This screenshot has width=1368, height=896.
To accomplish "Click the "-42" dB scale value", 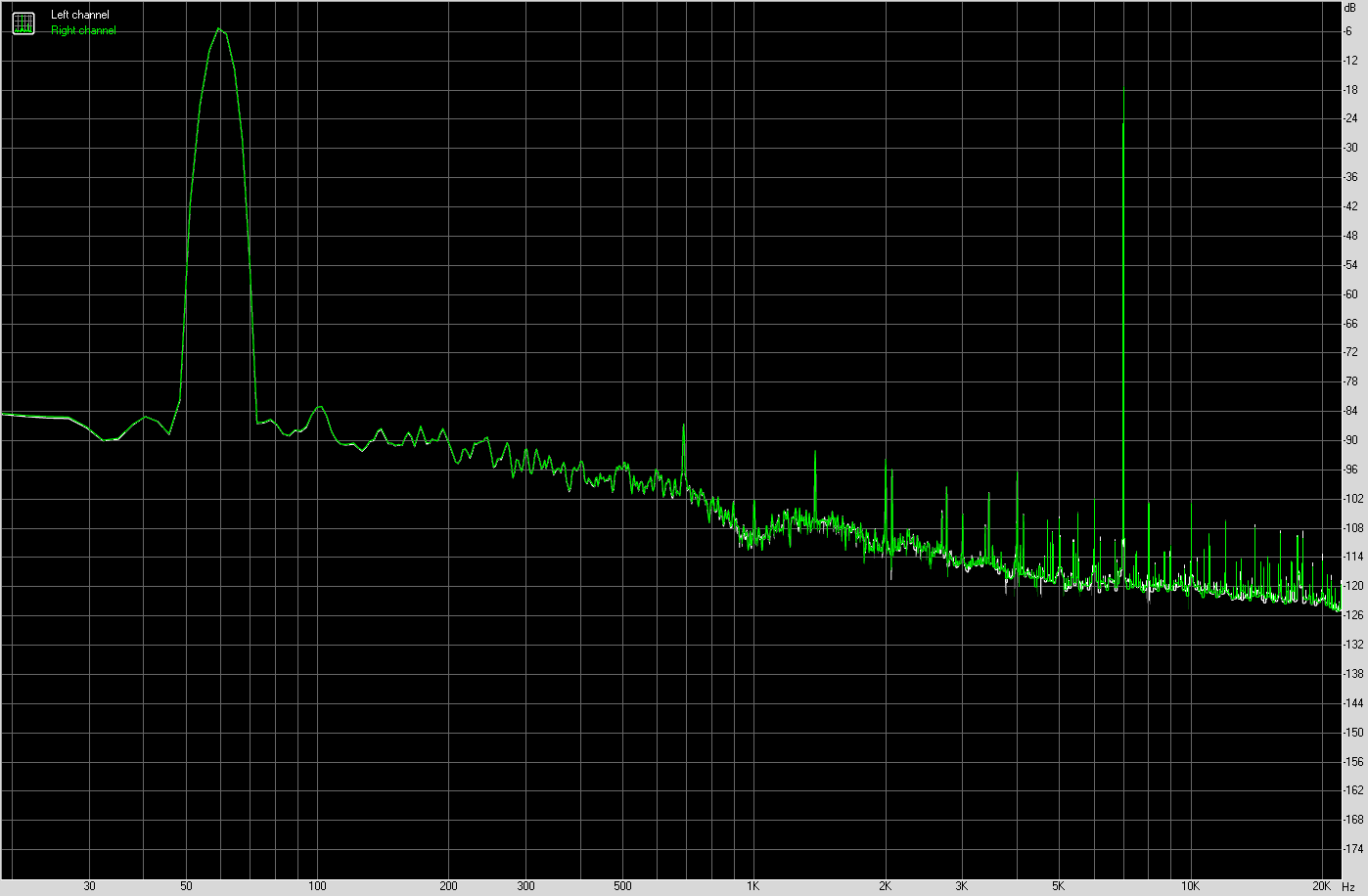I will pyautogui.click(x=1351, y=206).
